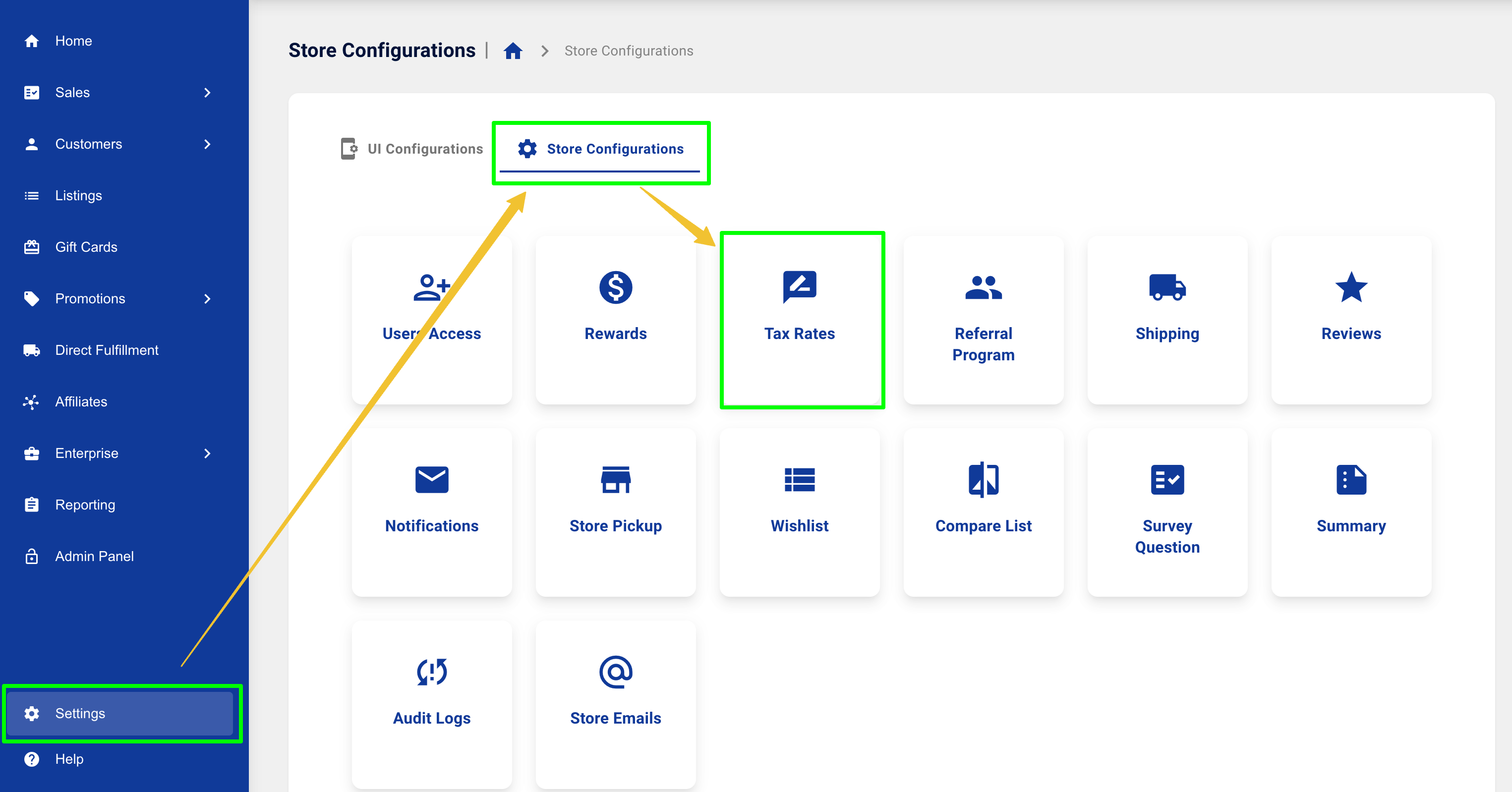
Task: Switch to UI Configurations tab
Action: click(412, 149)
